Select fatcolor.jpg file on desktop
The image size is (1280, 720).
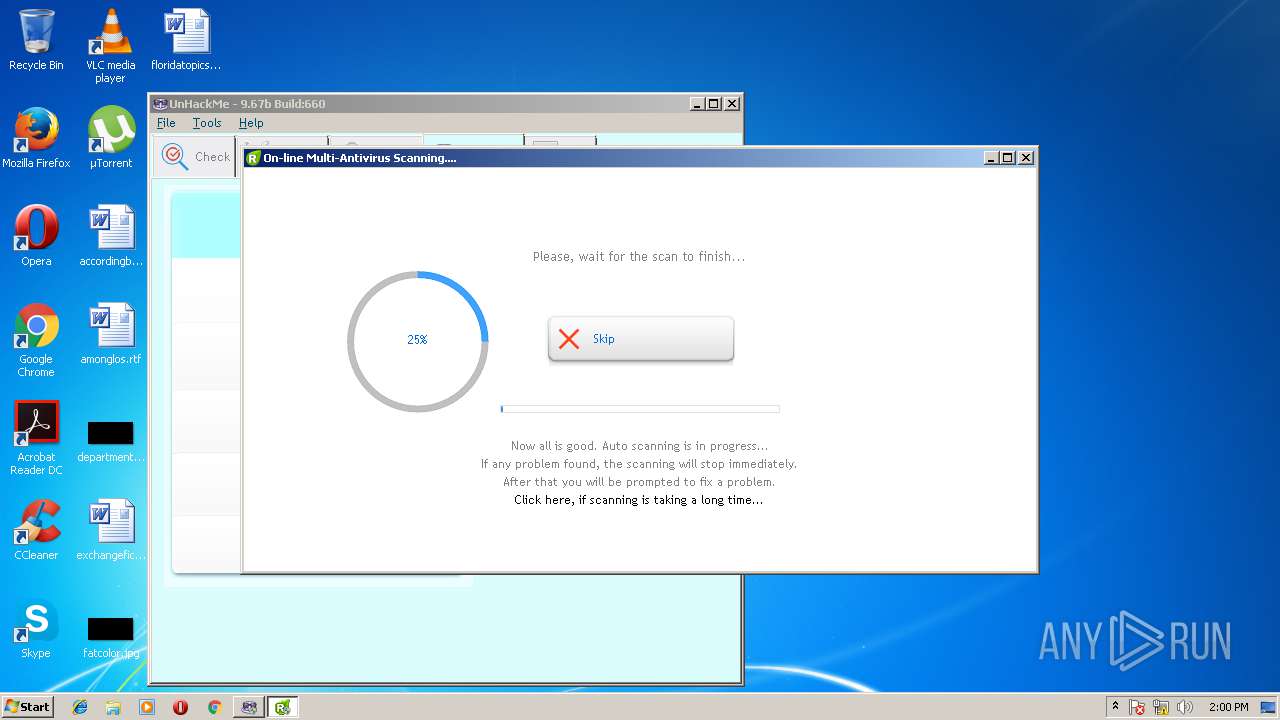[x=110, y=638]
